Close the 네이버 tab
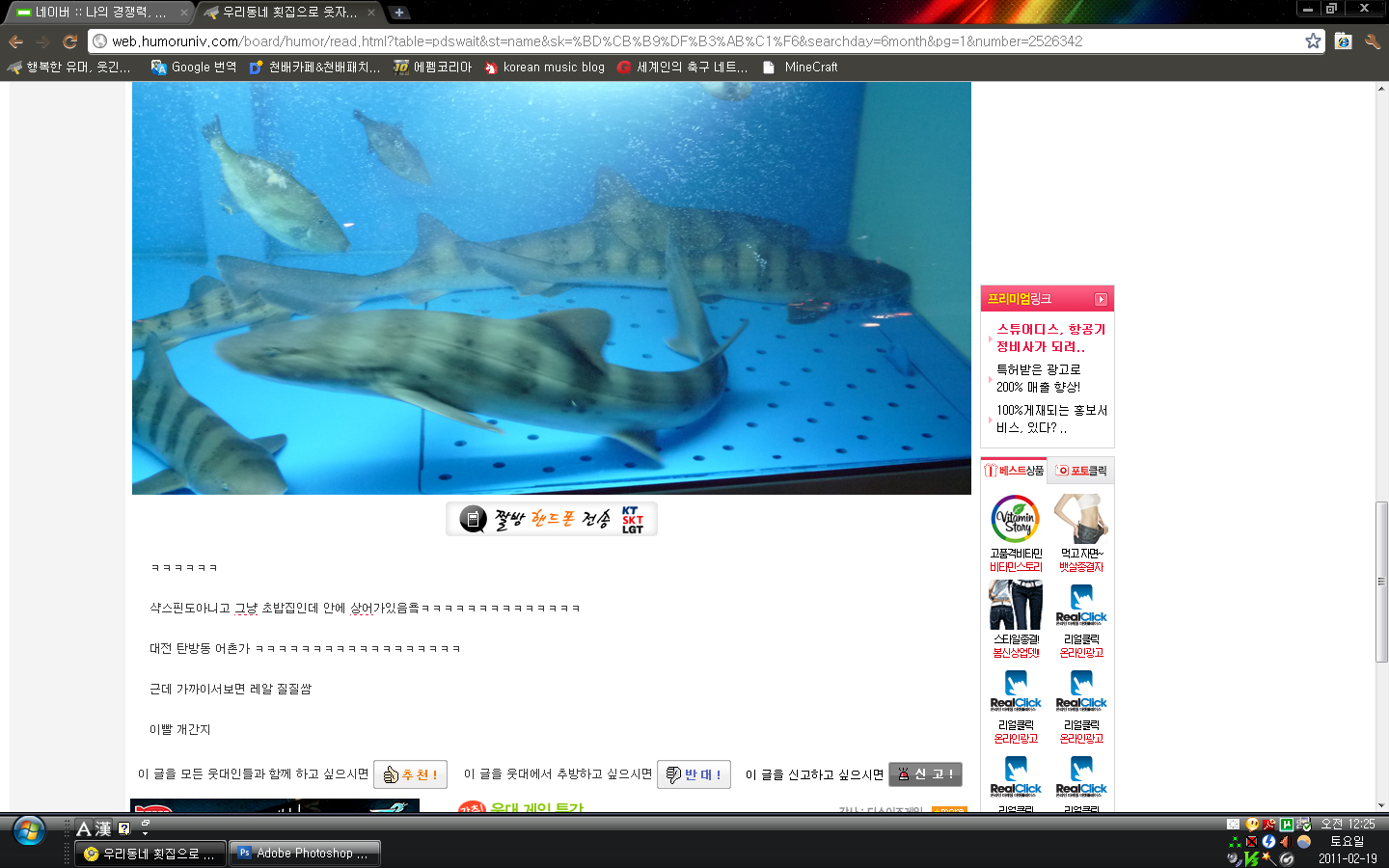This screenshot has height=868, width=1389. coord(183,13)
